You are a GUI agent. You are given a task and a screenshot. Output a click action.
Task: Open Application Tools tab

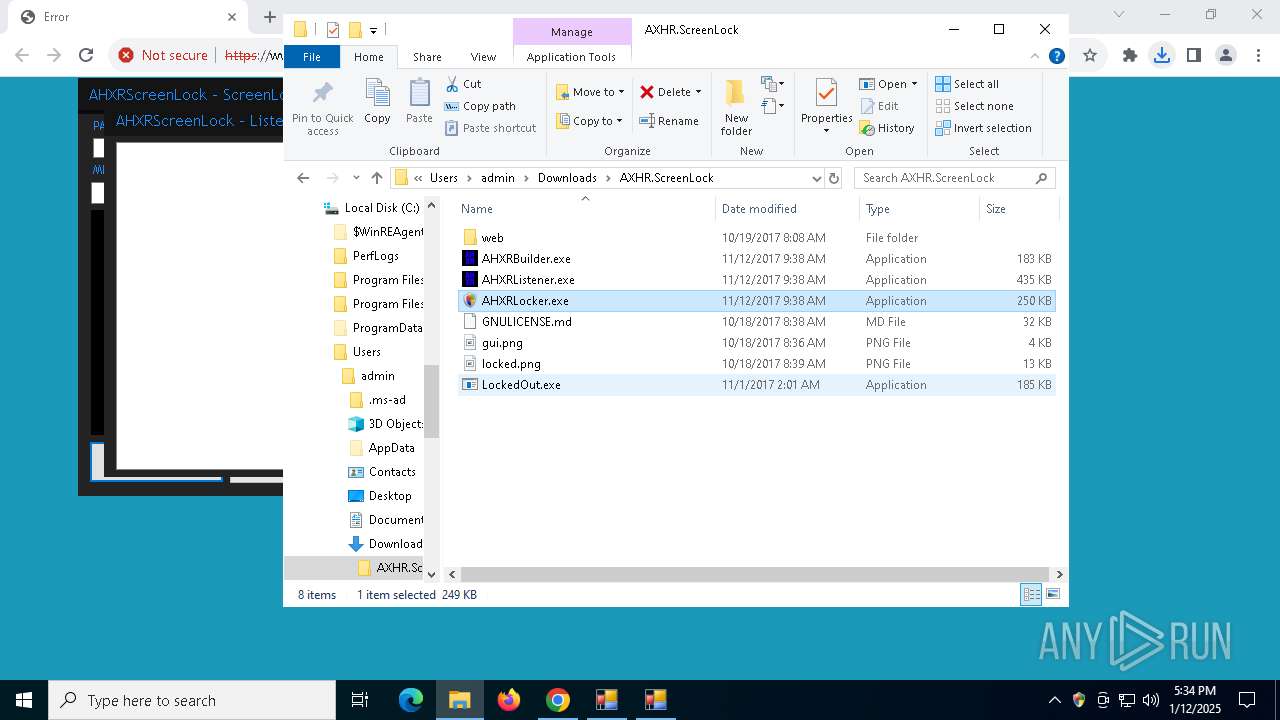[571, 57]
